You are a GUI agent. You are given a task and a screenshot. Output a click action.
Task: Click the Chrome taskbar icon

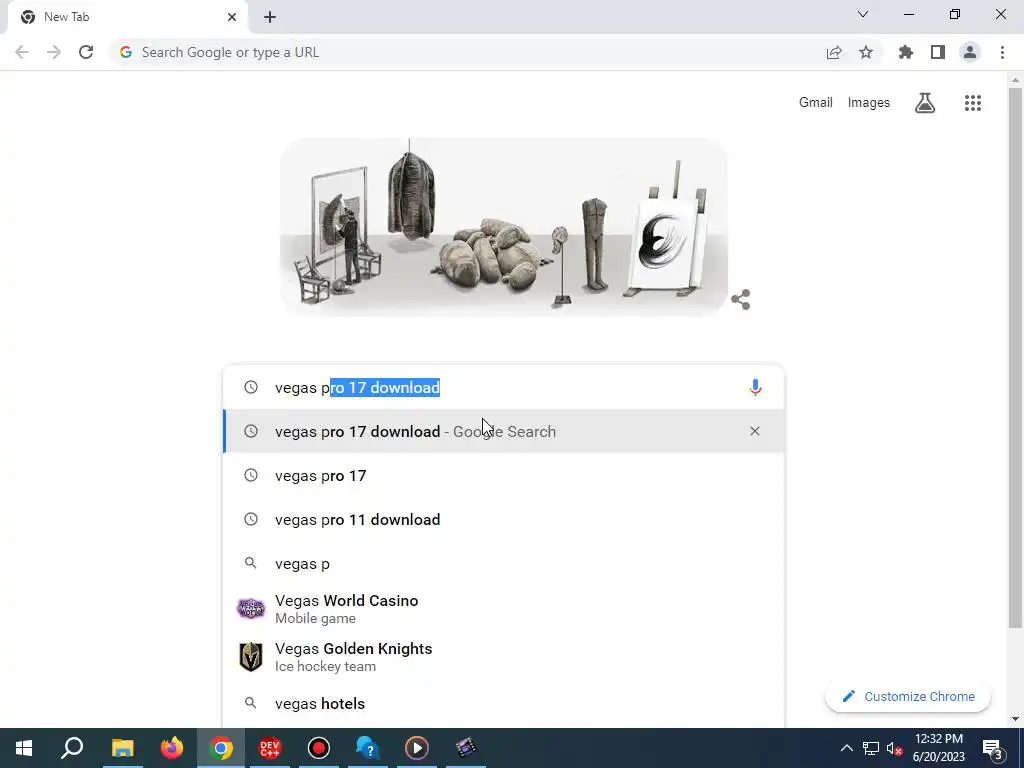pos(221,748)
